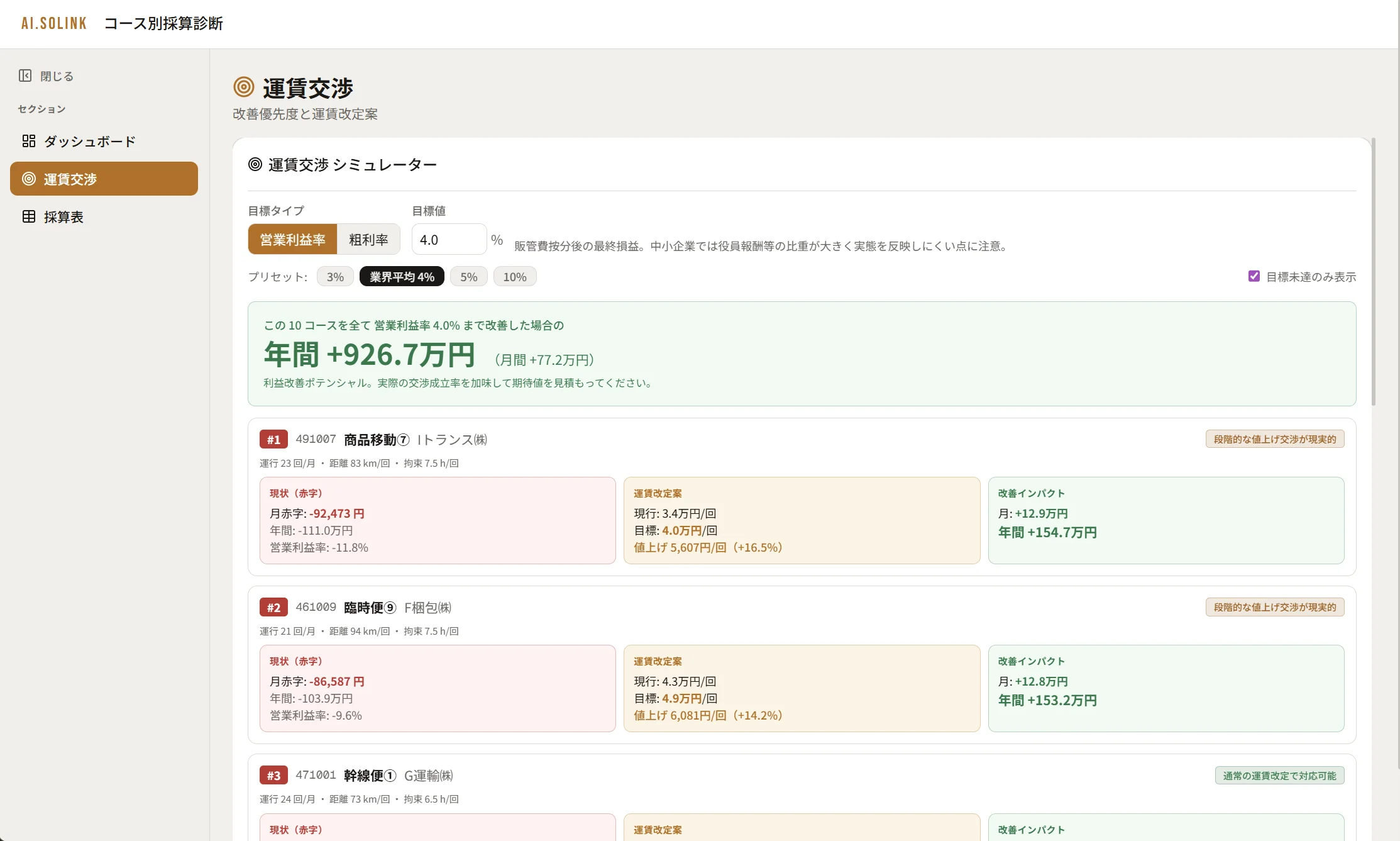Click the 年間 +926.7万円 summary figure
This screenshot has width=1400, height=841.
pos(370,354)
